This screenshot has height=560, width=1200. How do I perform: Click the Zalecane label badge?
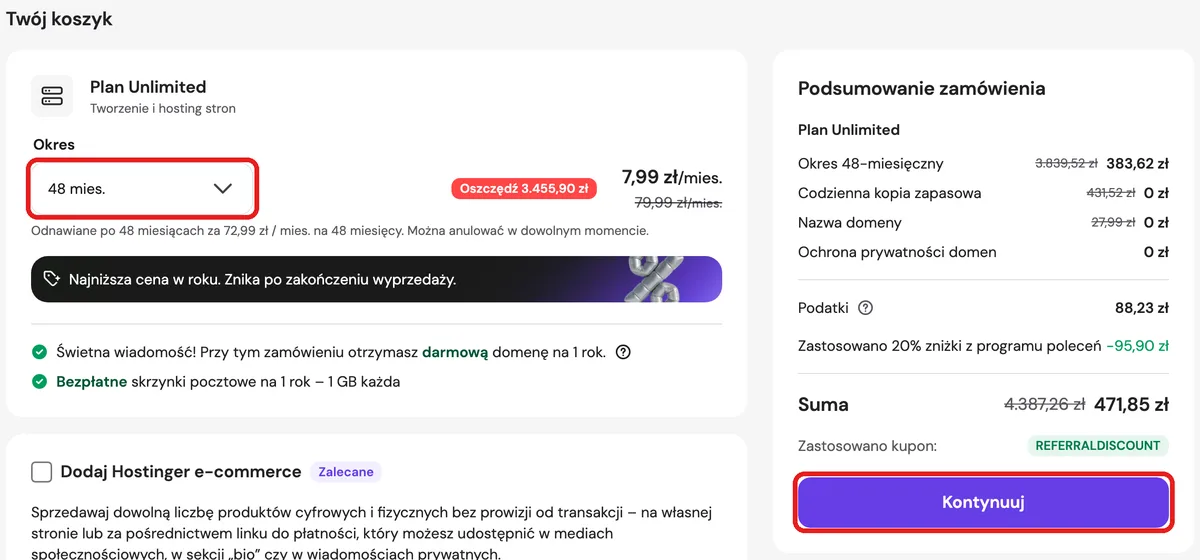(x=346, y=472)
